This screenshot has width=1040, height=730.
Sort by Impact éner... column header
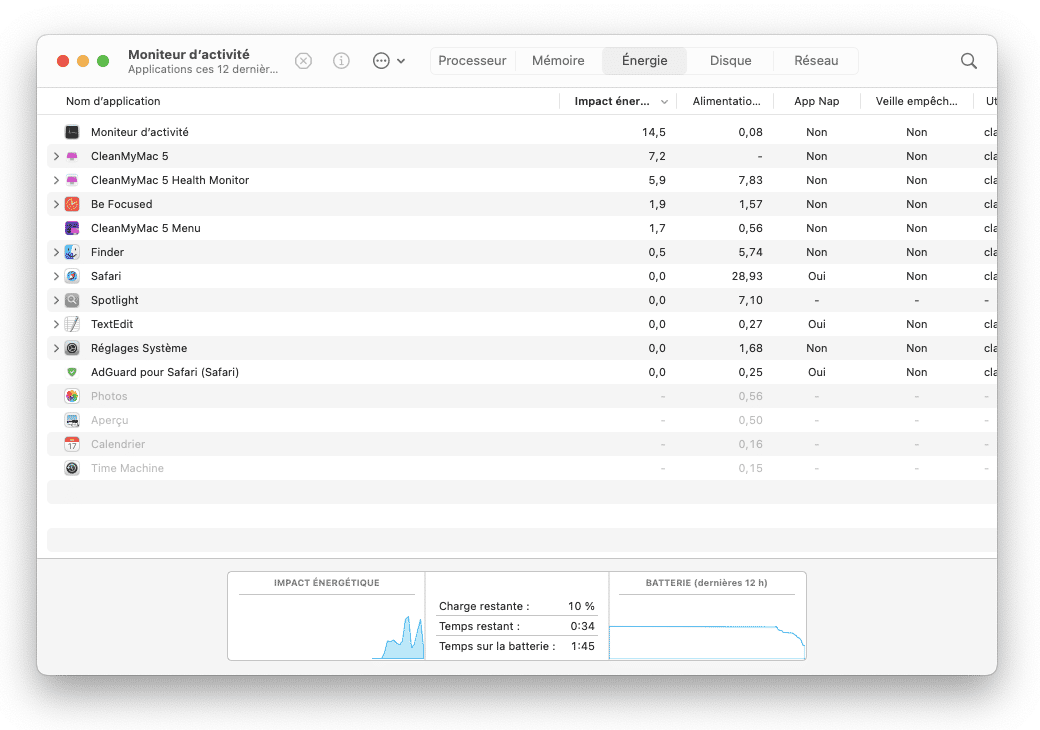pos(618,101)
